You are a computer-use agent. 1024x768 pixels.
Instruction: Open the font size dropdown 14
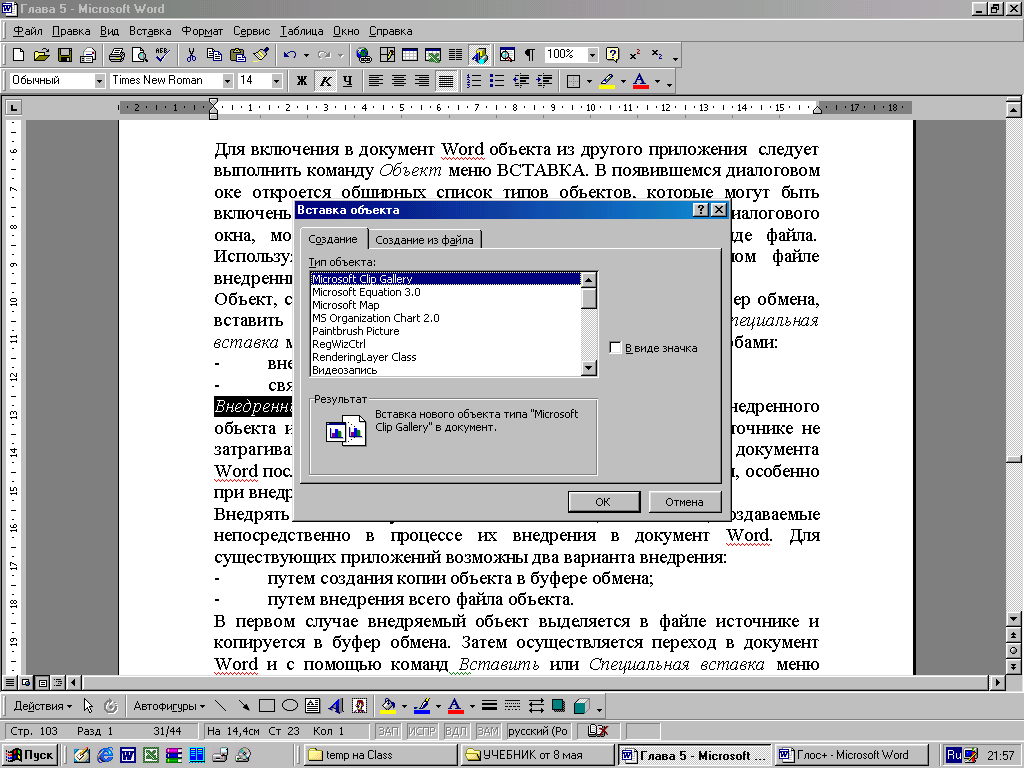tap(276, 80)
